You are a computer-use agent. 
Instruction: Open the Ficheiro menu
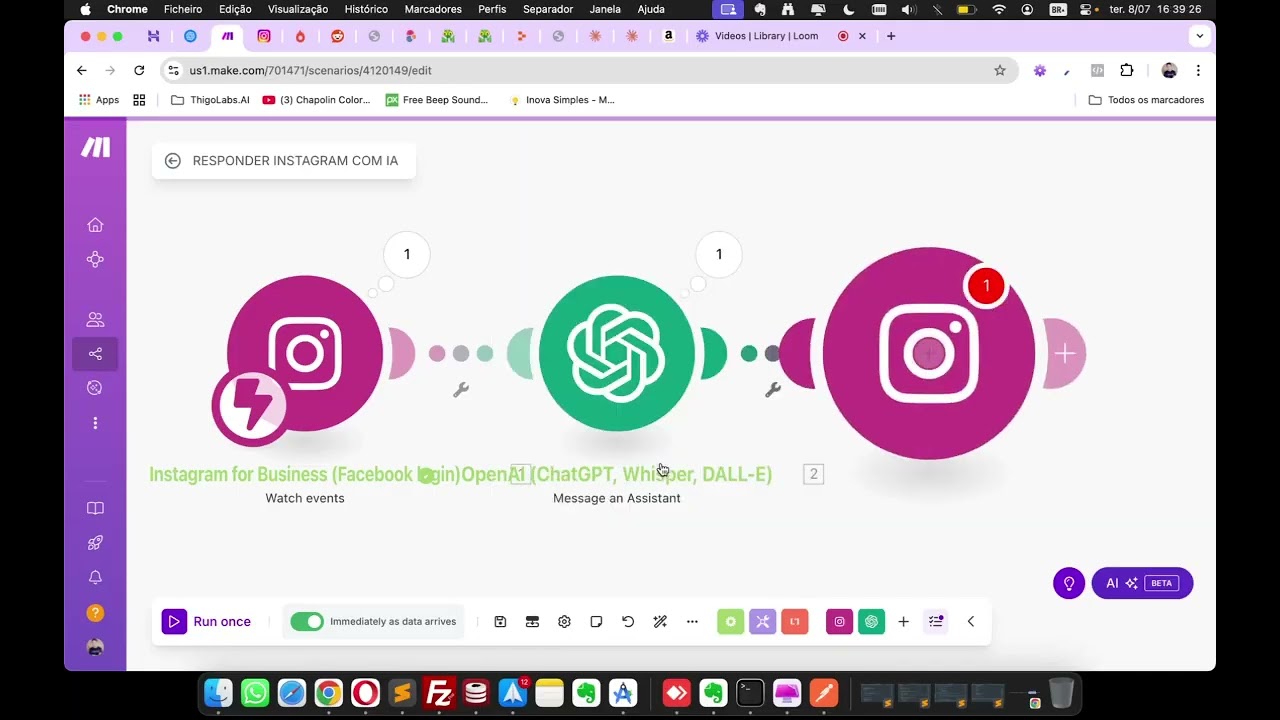(183, 9)
